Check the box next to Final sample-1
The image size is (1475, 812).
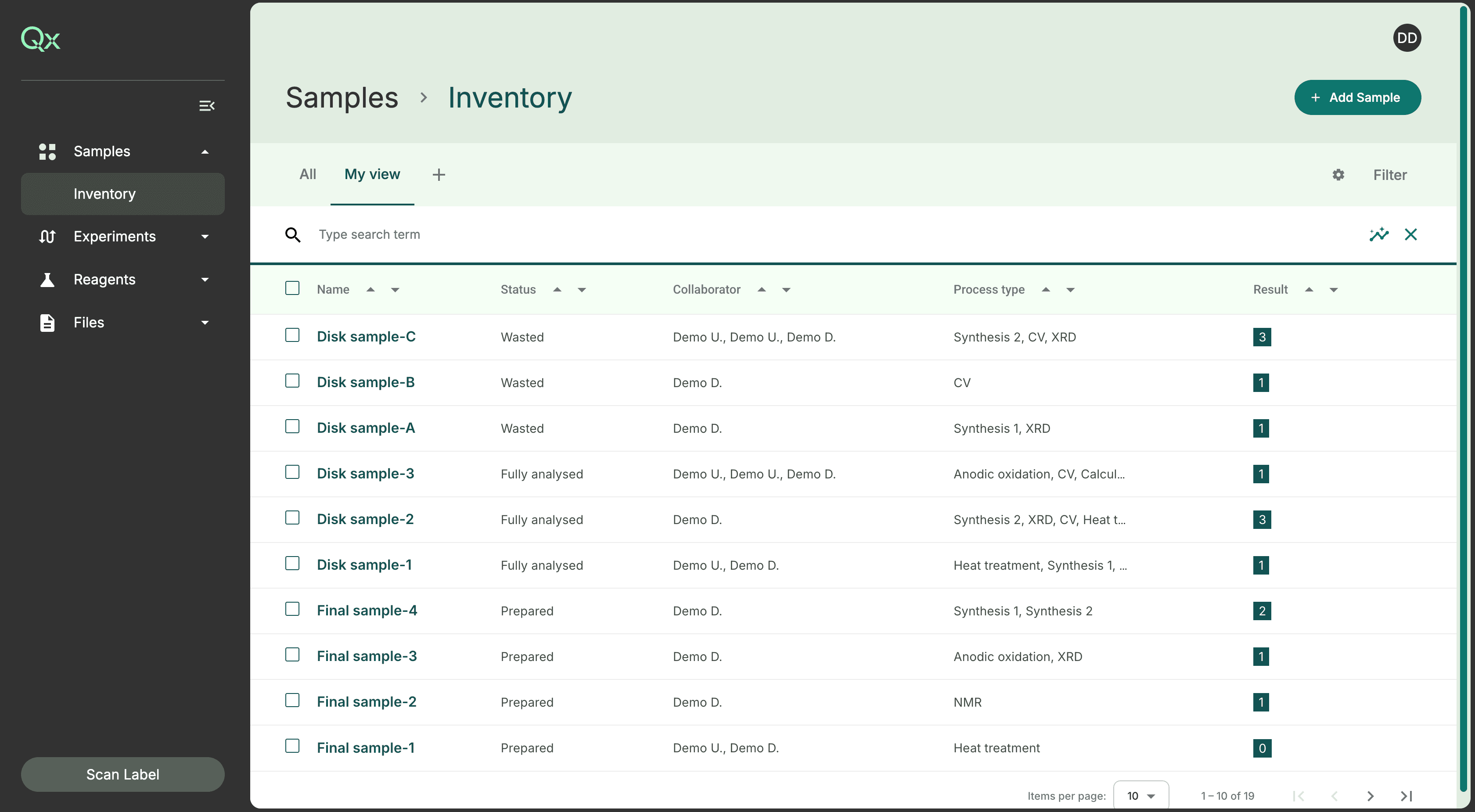tap(292, 747)
